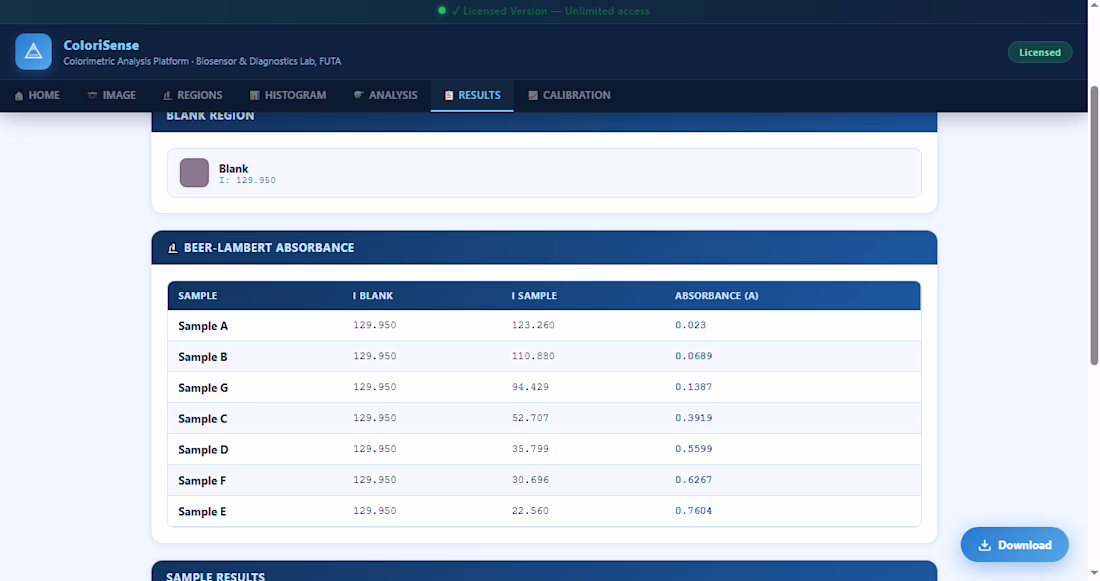The height and width of the screenshot is (581, 1100).
Task: Click I sample value 35.799
Action: point(530,448)
